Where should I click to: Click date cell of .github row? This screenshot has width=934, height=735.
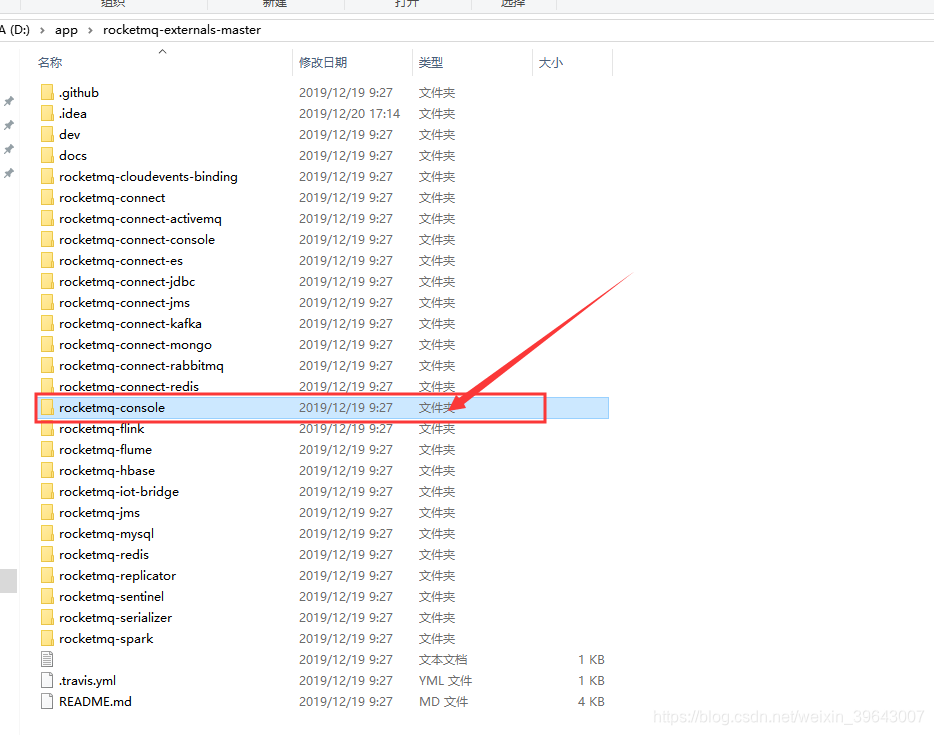(x=345, y=92)
